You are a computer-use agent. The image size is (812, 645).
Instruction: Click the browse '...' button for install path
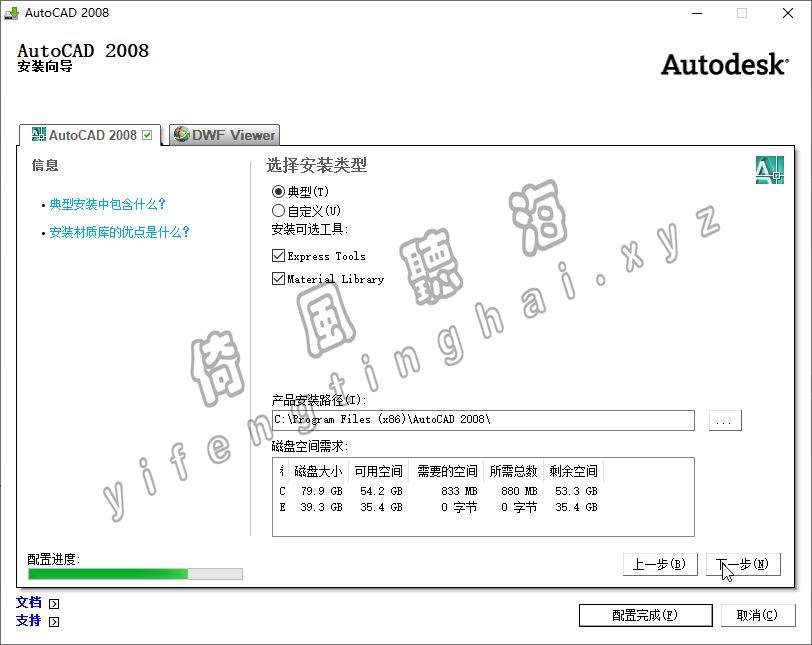click(x=725, y=420)
